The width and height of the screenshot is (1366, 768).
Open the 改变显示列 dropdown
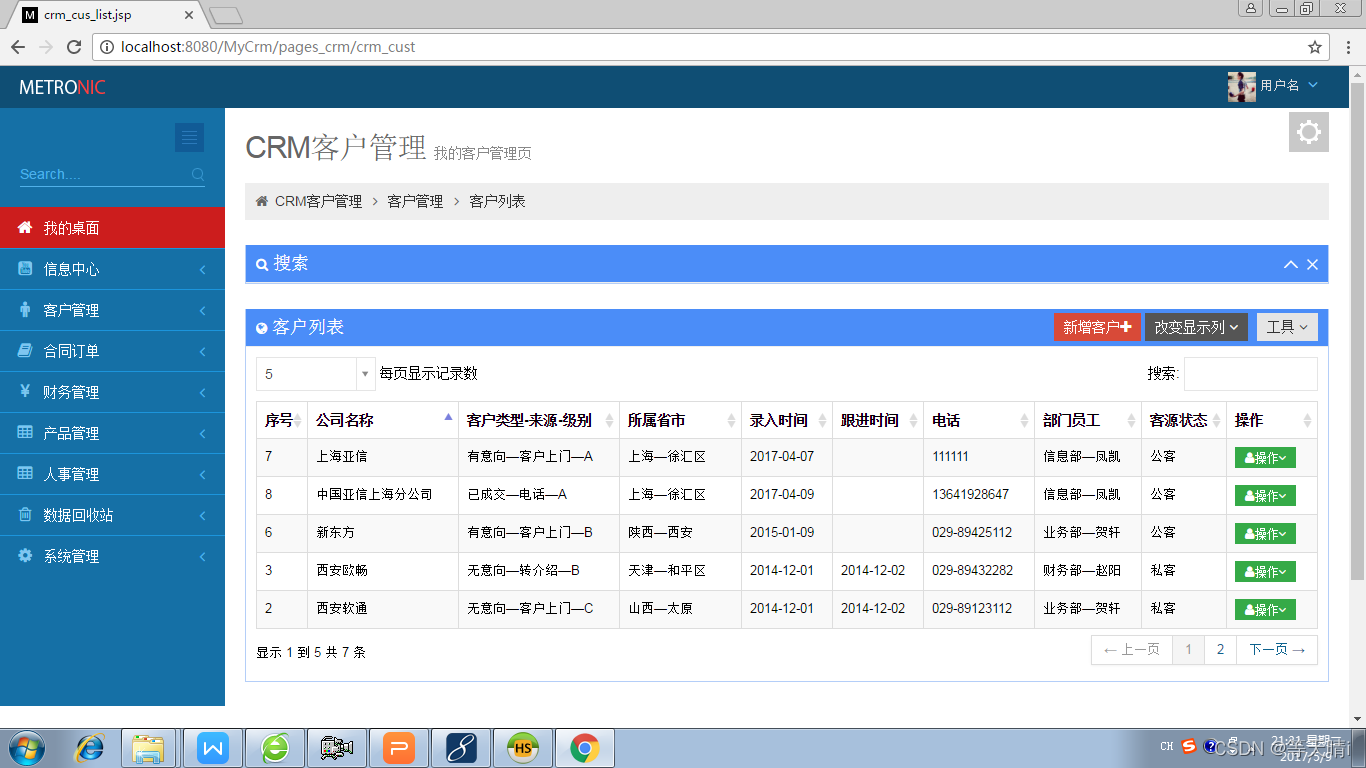tap(1196, 326)
